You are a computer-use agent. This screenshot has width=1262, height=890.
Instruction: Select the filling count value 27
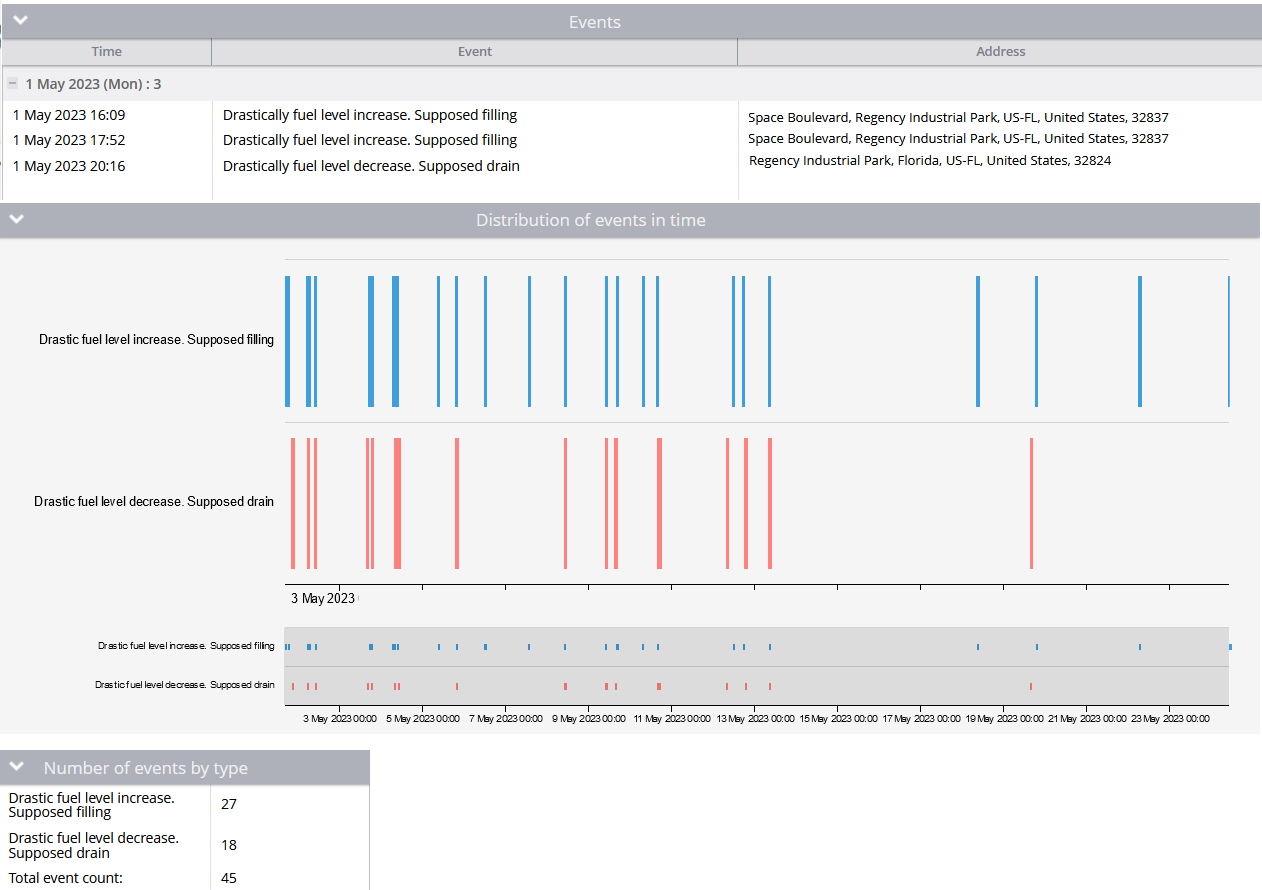pyautogui.click(x=229, y=804)
